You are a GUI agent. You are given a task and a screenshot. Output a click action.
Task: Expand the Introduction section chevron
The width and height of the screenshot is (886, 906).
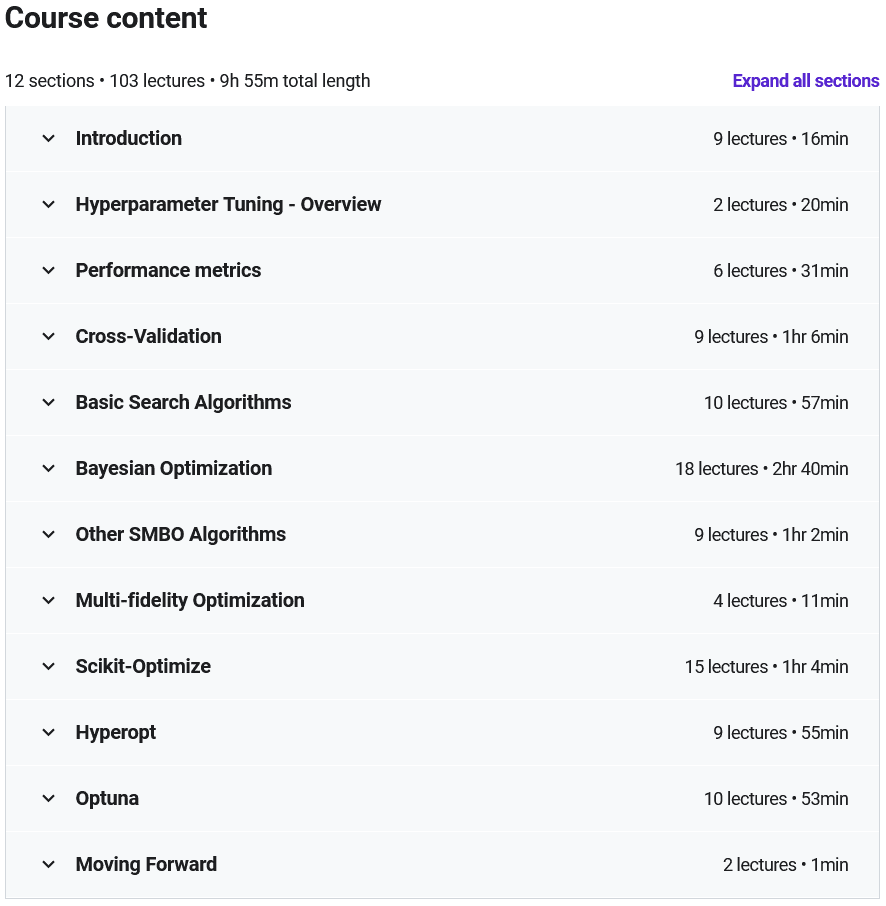coord(49,139)
